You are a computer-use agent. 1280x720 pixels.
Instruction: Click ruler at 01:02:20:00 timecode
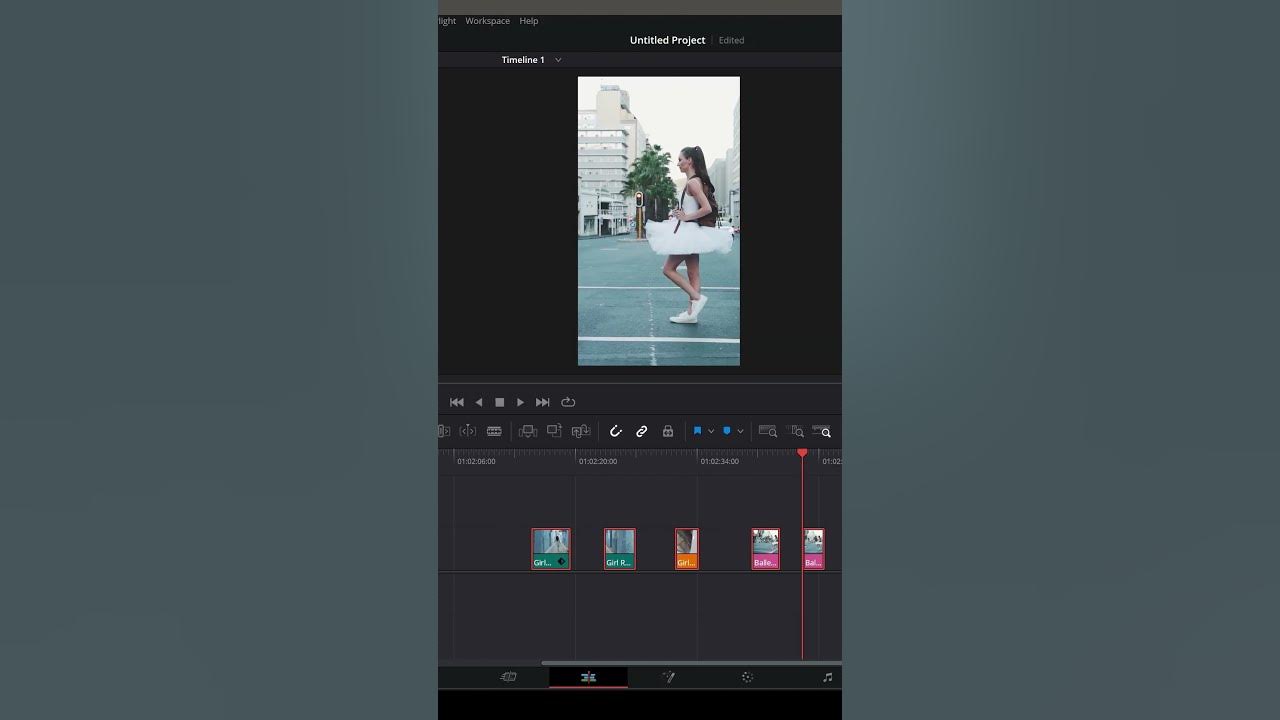598,461
